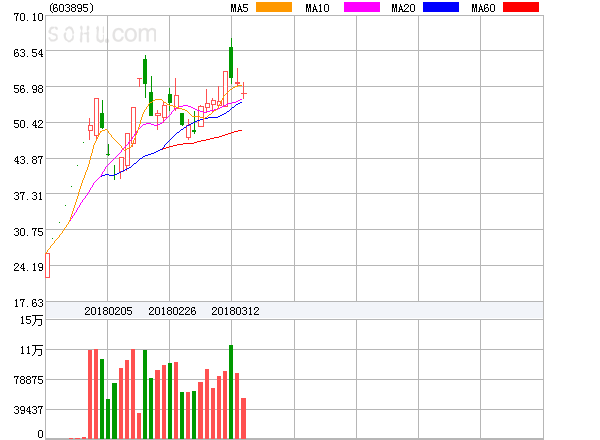
Task: Click the 56.98 price axis label
Action: [x=28, y=90]
